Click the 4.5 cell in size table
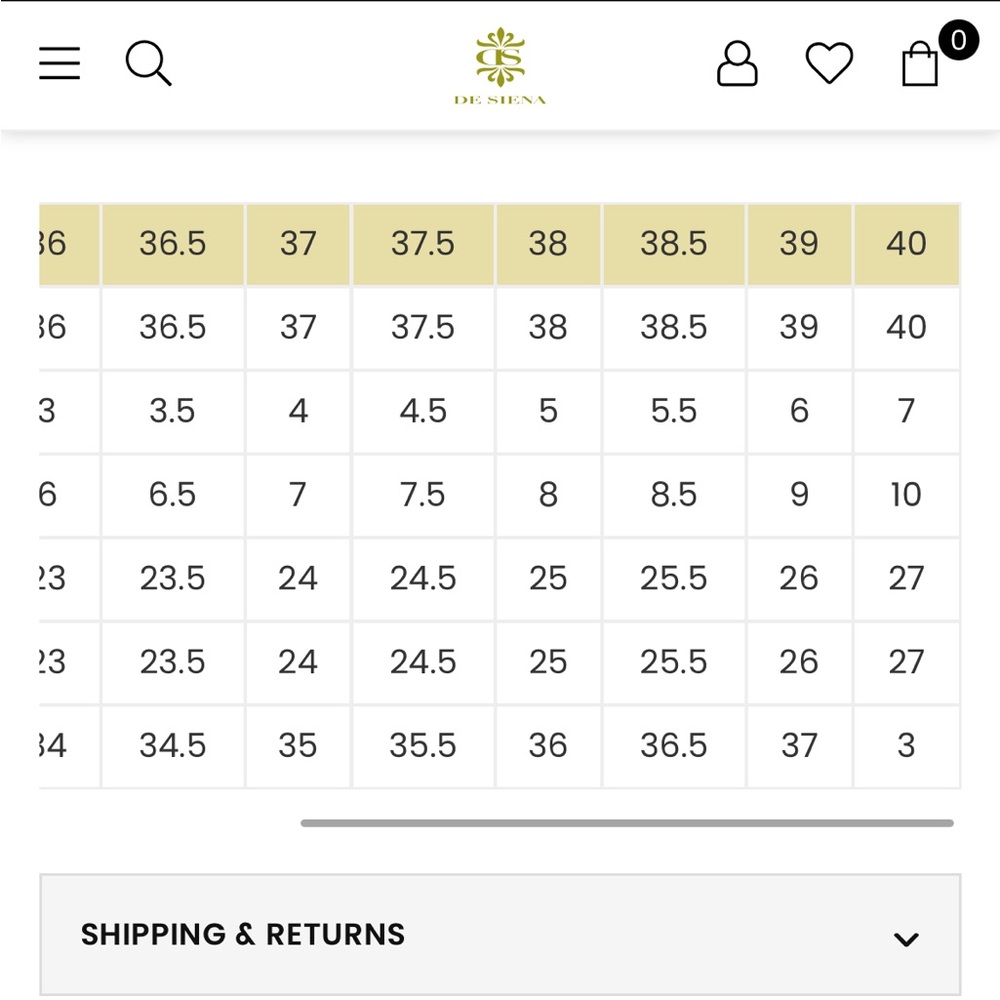Screen dimensions: 1000x1000 pos(423,411)
